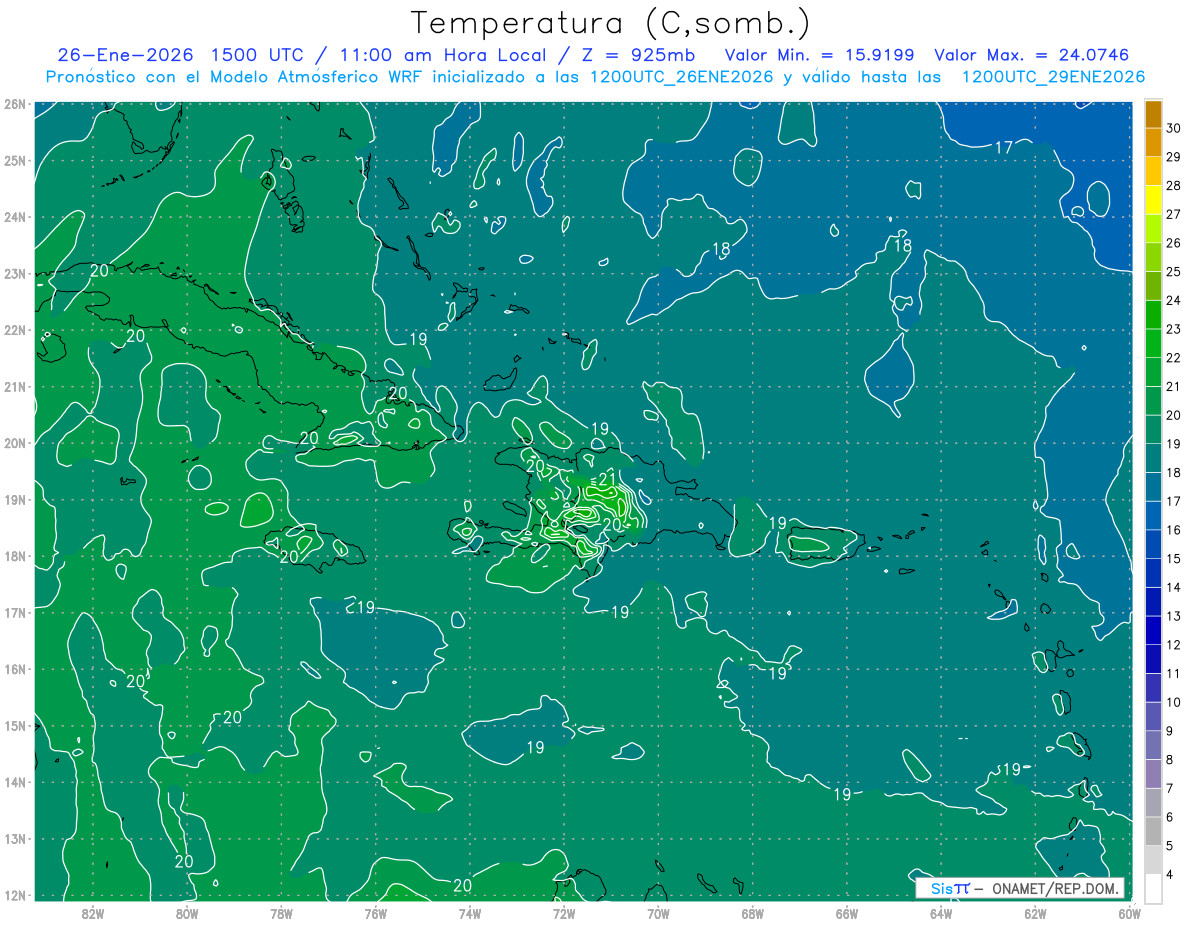Click the "12N" latitude axis label
The width and height of the screenshot is (1200, 927).
coord(15,895)
